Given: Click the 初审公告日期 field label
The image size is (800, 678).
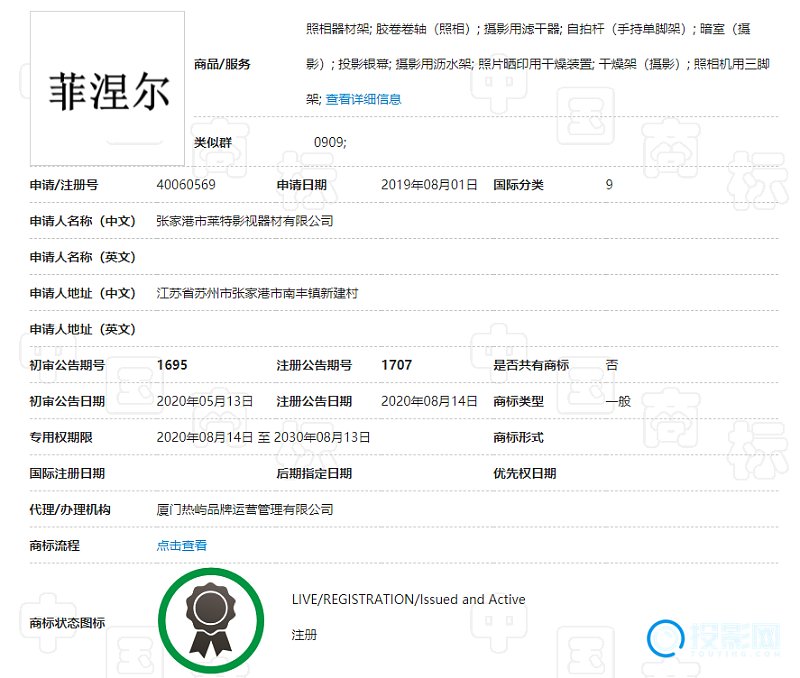Looking at the screenshot, I should click(67, 401).
